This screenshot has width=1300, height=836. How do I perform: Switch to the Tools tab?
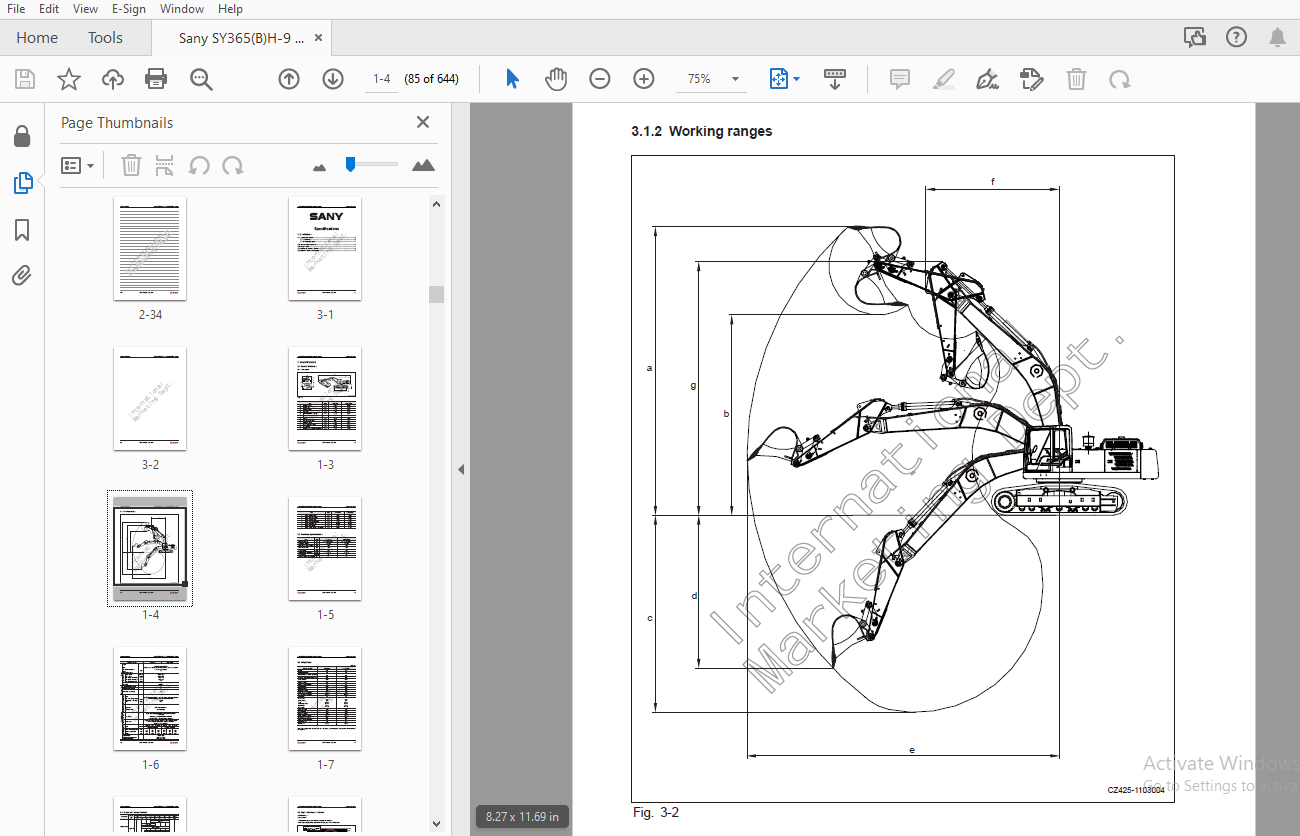coord(105,38)
